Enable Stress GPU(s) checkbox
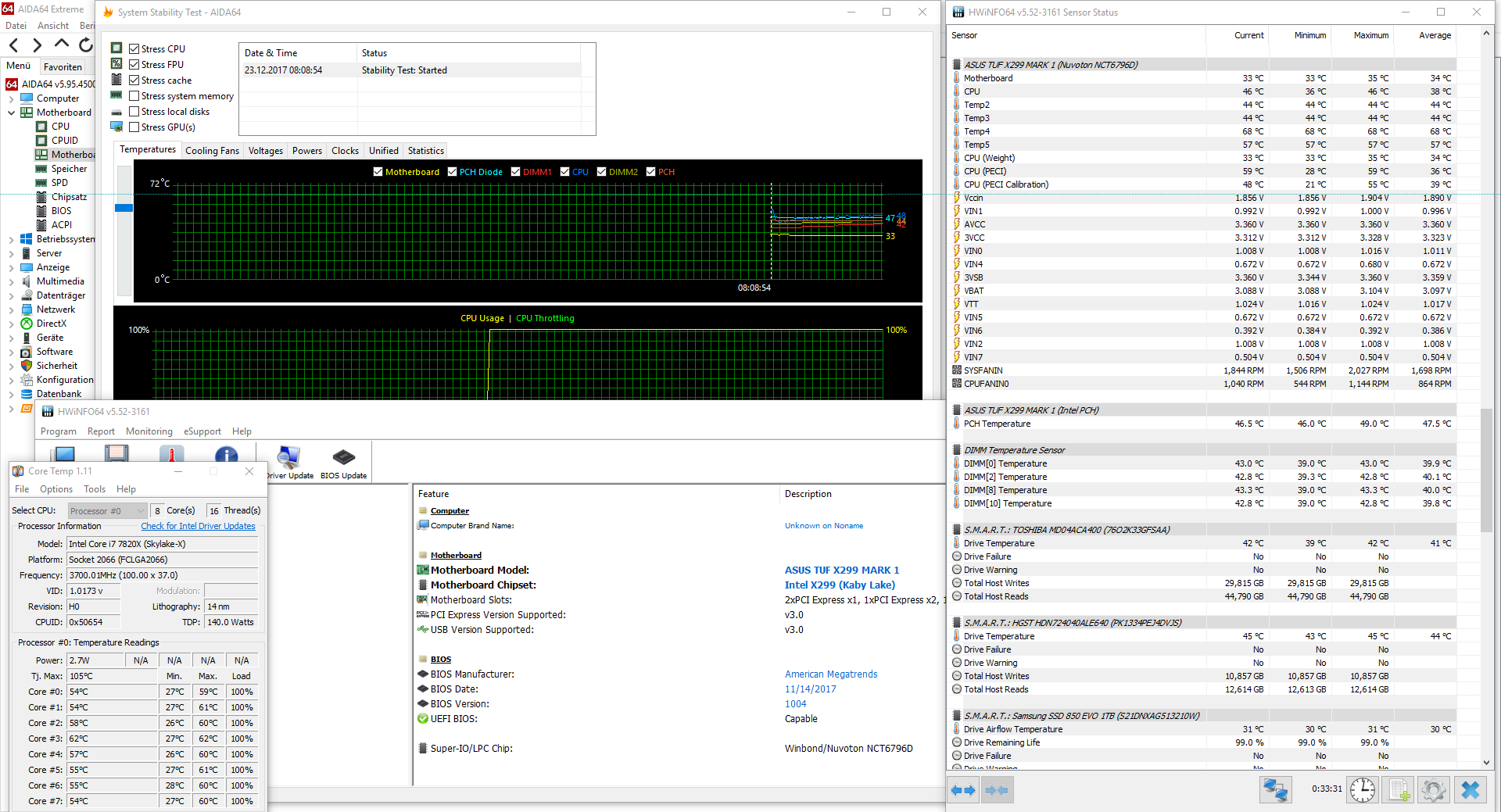This screenshot has width=1501, height=812. tap(134, 127)
